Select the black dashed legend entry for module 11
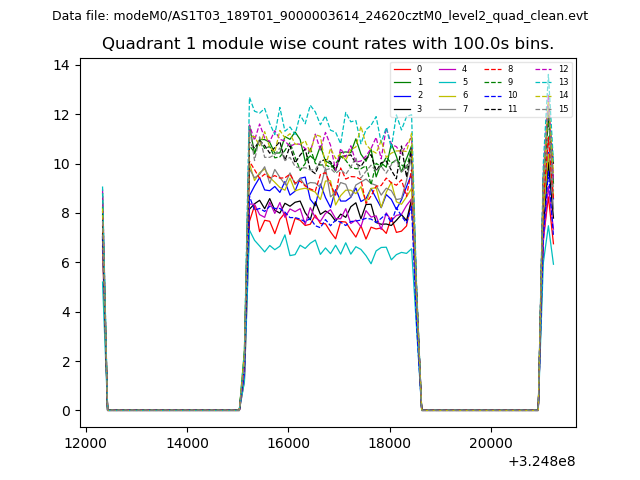Image resolution: width=640 pixels, height=480 pixels. tap(494, 108)
